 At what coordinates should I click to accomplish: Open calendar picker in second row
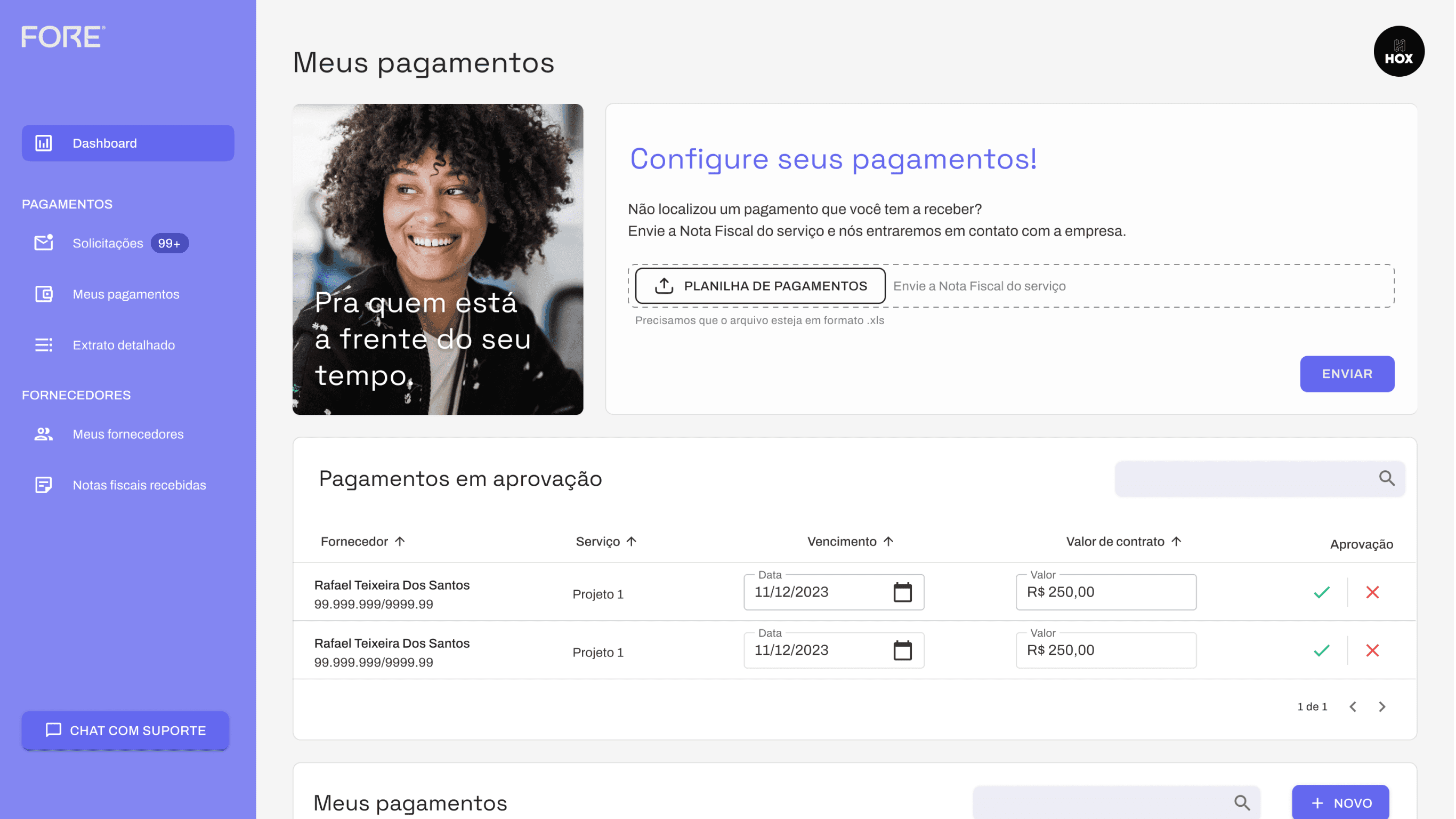(902, 651)
